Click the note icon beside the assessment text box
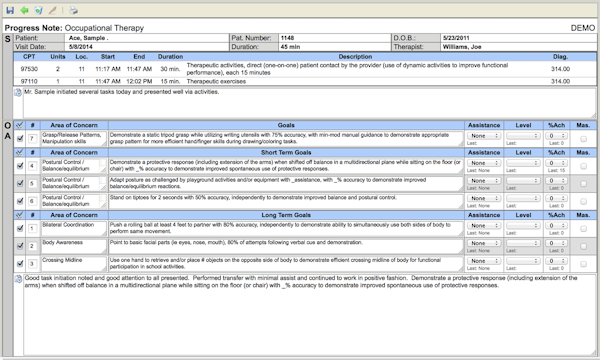The width and height of the screenshot is (600, 360). coord(18,279)
